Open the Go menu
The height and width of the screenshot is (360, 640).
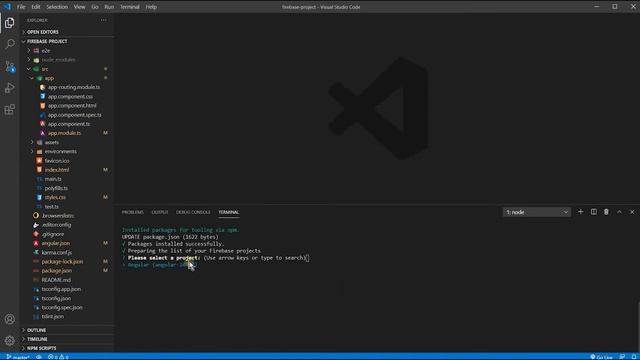click(95, 7)
